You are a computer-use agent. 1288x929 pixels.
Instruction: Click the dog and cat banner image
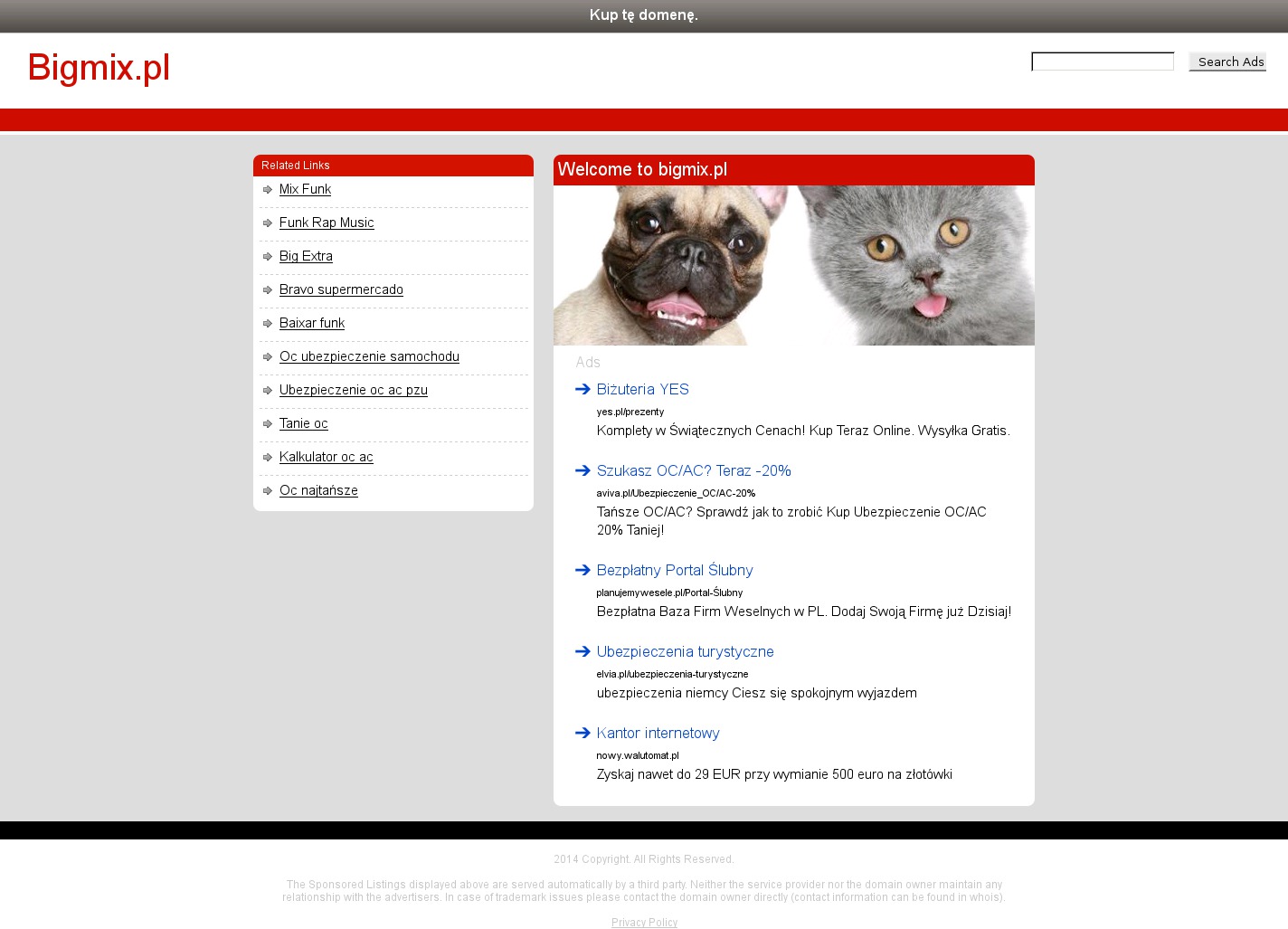coord(793,265)
